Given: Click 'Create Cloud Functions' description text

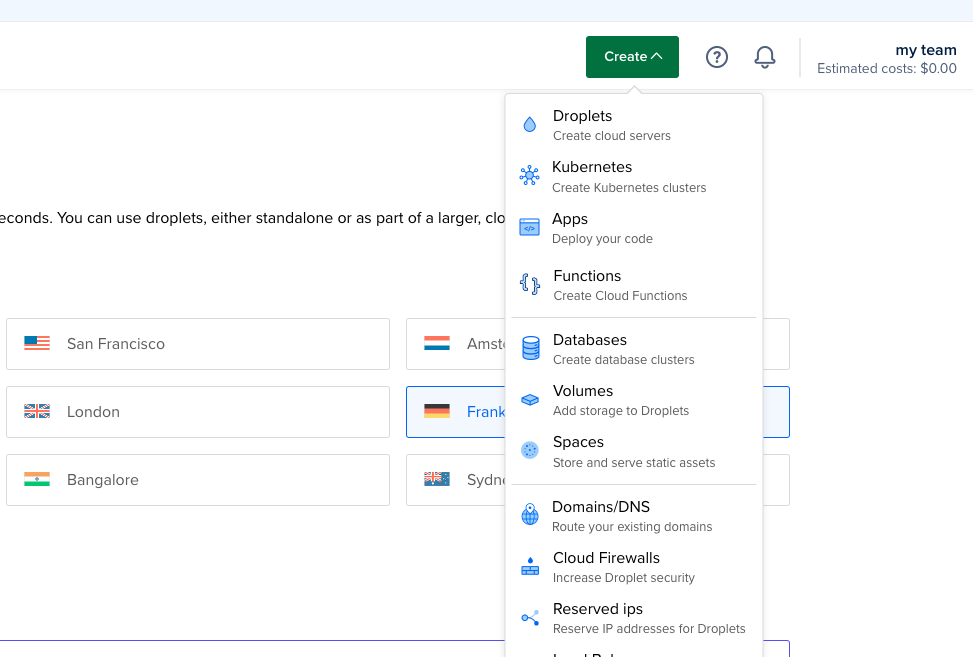Looking at the screenshot, I should [620, 296].
